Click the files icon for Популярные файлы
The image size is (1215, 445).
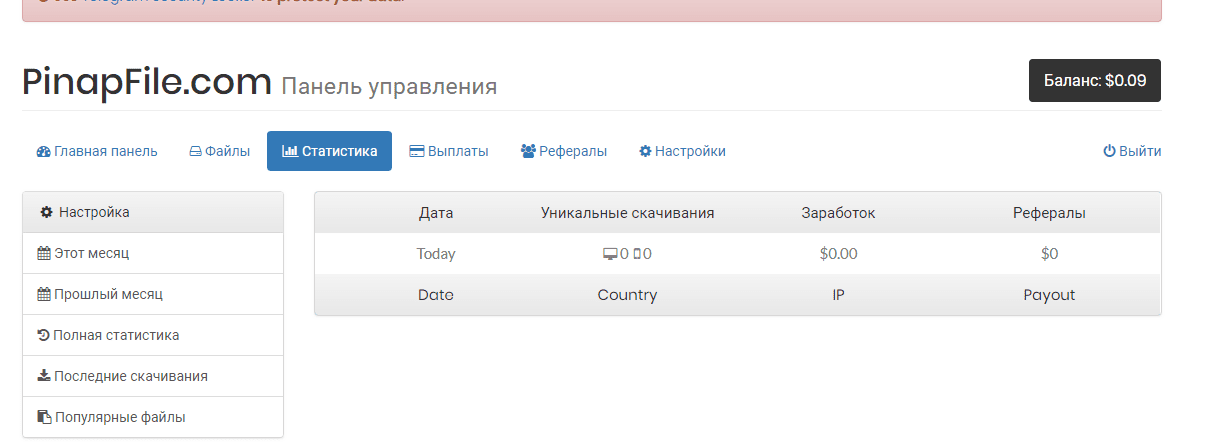[x=44, y=417]
